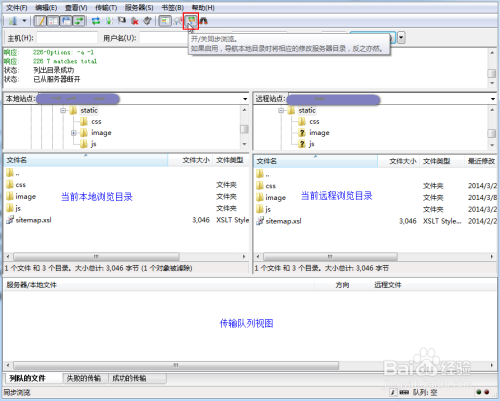The height and width of the screenshot is (401, 500).
Task: Open the 传输(T) menu
Action: 106,7
